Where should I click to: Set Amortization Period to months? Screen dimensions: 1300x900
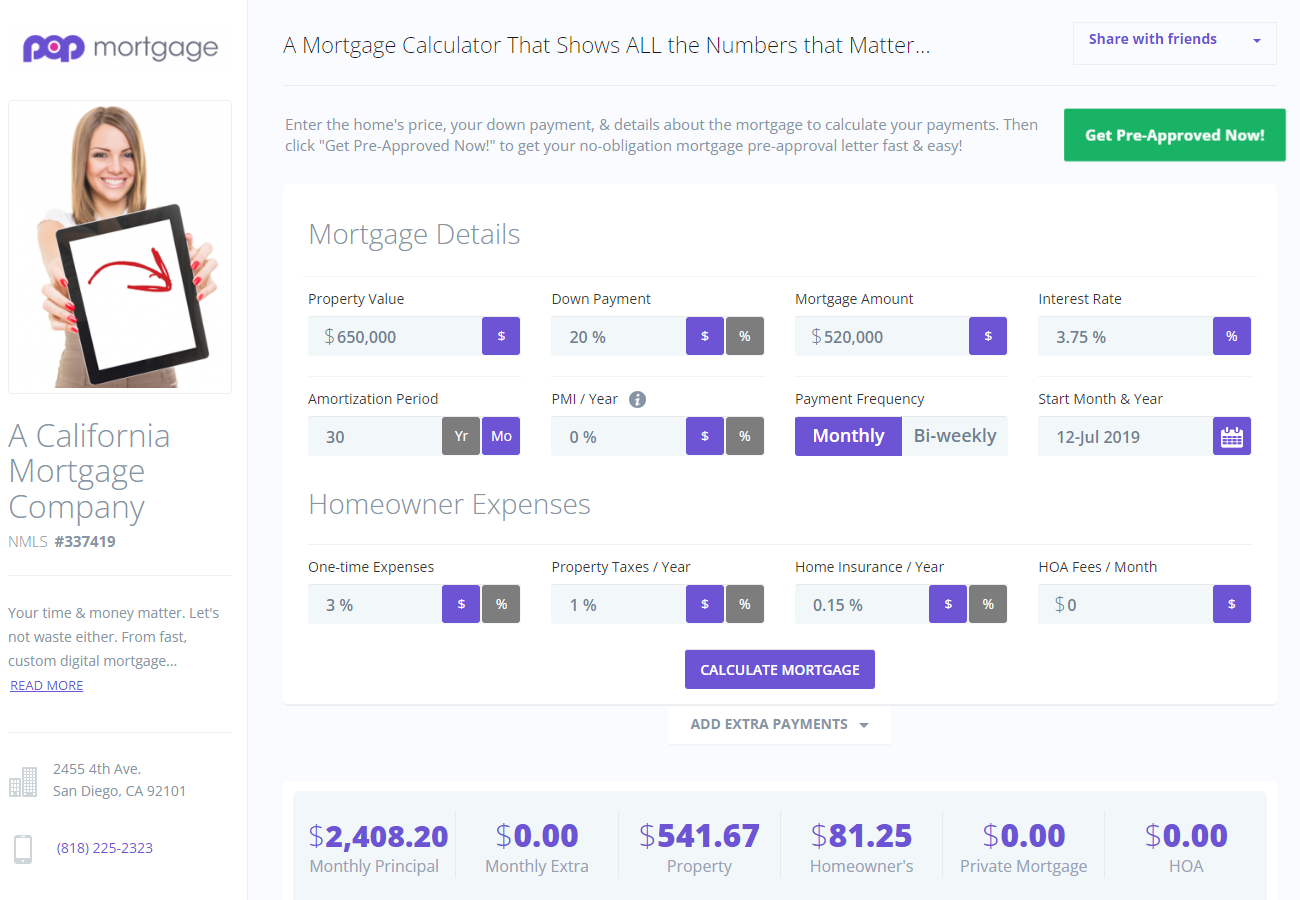501,436
